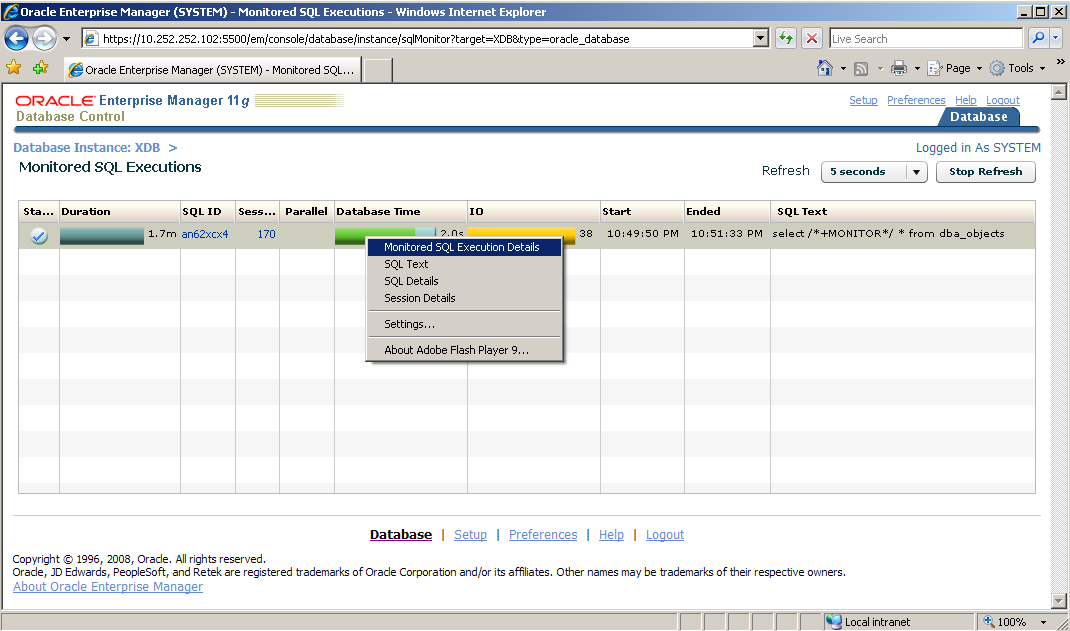1070x631 pixels.
Task: Click the Live Search input box
Action: pyautogui.click(x=926, y=39)
